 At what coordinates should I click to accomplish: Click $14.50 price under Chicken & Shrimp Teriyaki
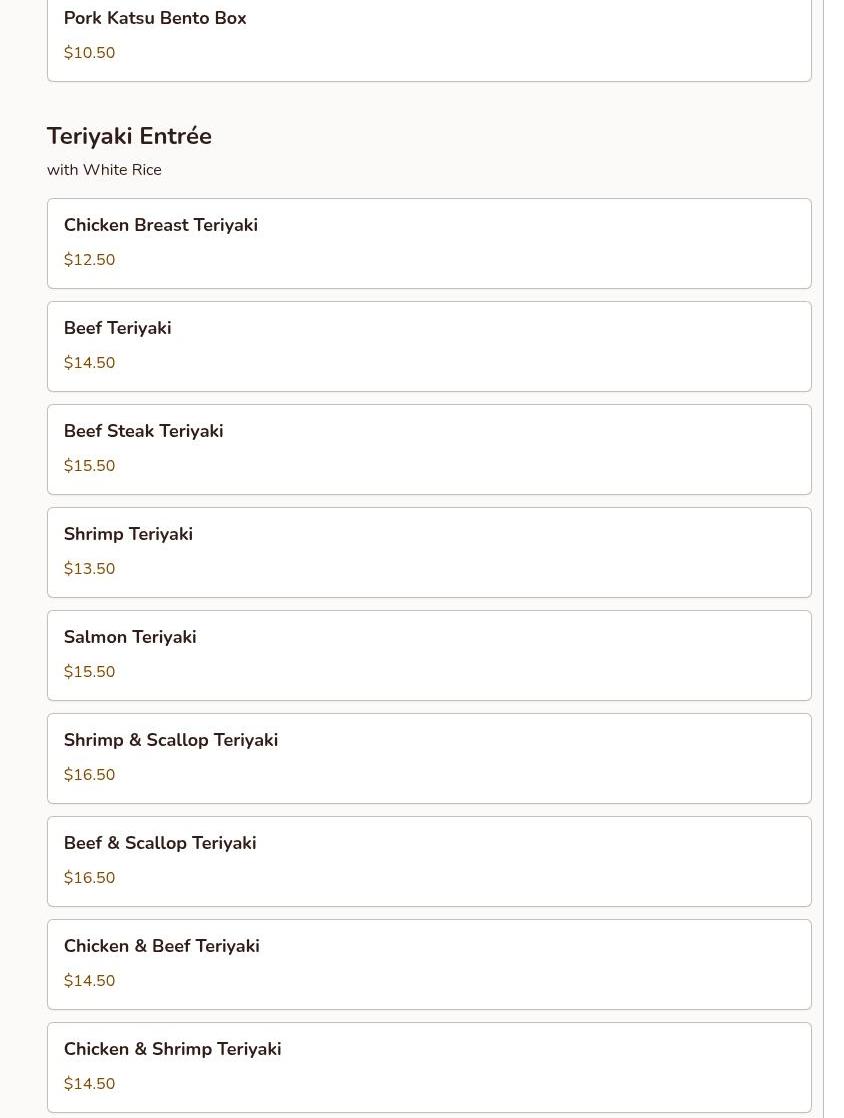(90, 1084)
